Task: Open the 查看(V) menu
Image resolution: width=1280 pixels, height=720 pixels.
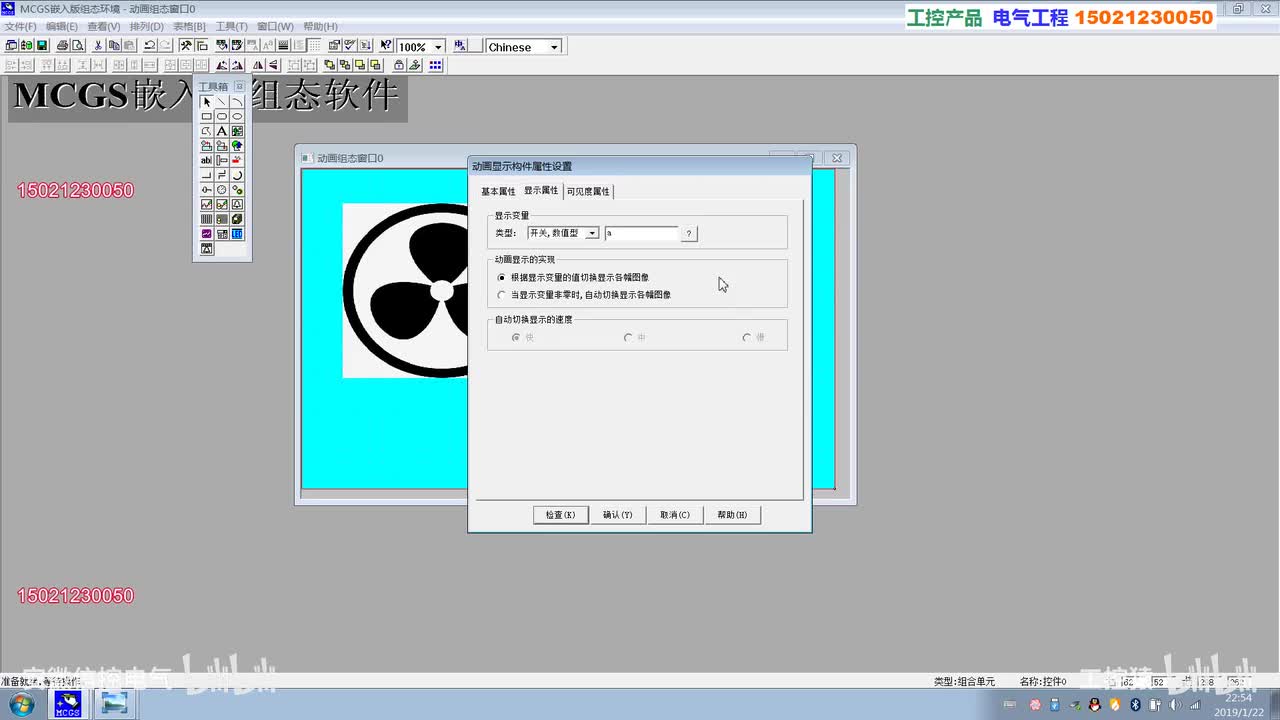Action: (104, 26)
